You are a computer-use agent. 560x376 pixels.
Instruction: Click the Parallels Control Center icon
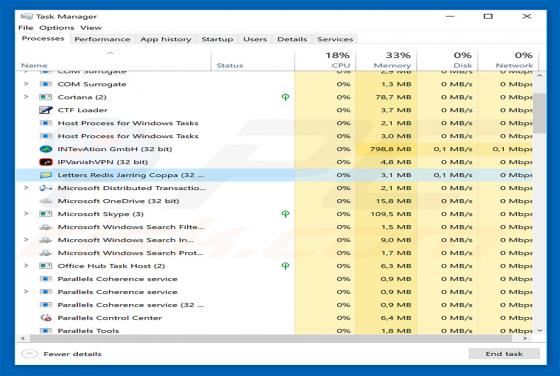coord(46,318)
